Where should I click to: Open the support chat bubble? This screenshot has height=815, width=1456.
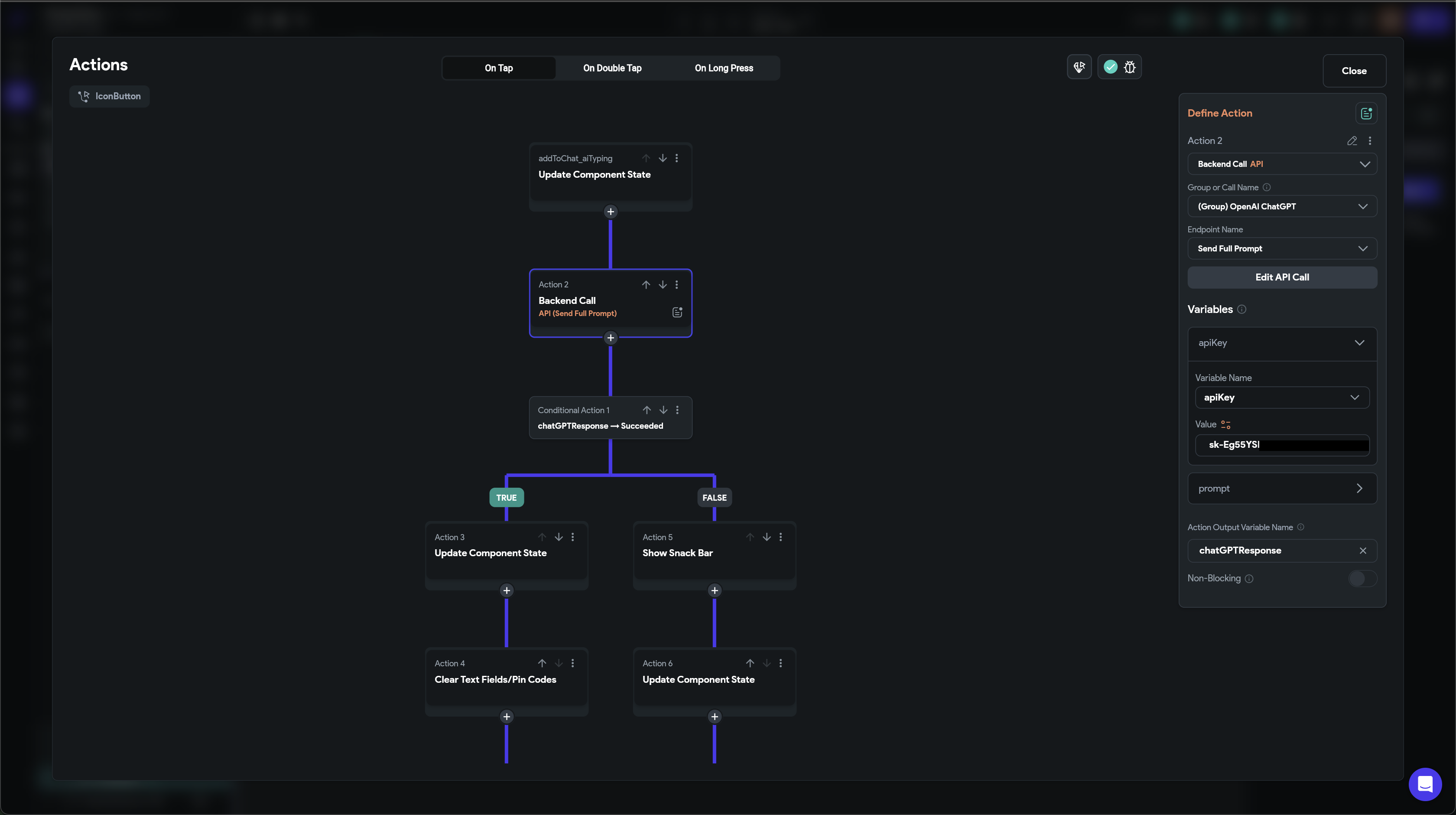click(x=1424, y=785)
